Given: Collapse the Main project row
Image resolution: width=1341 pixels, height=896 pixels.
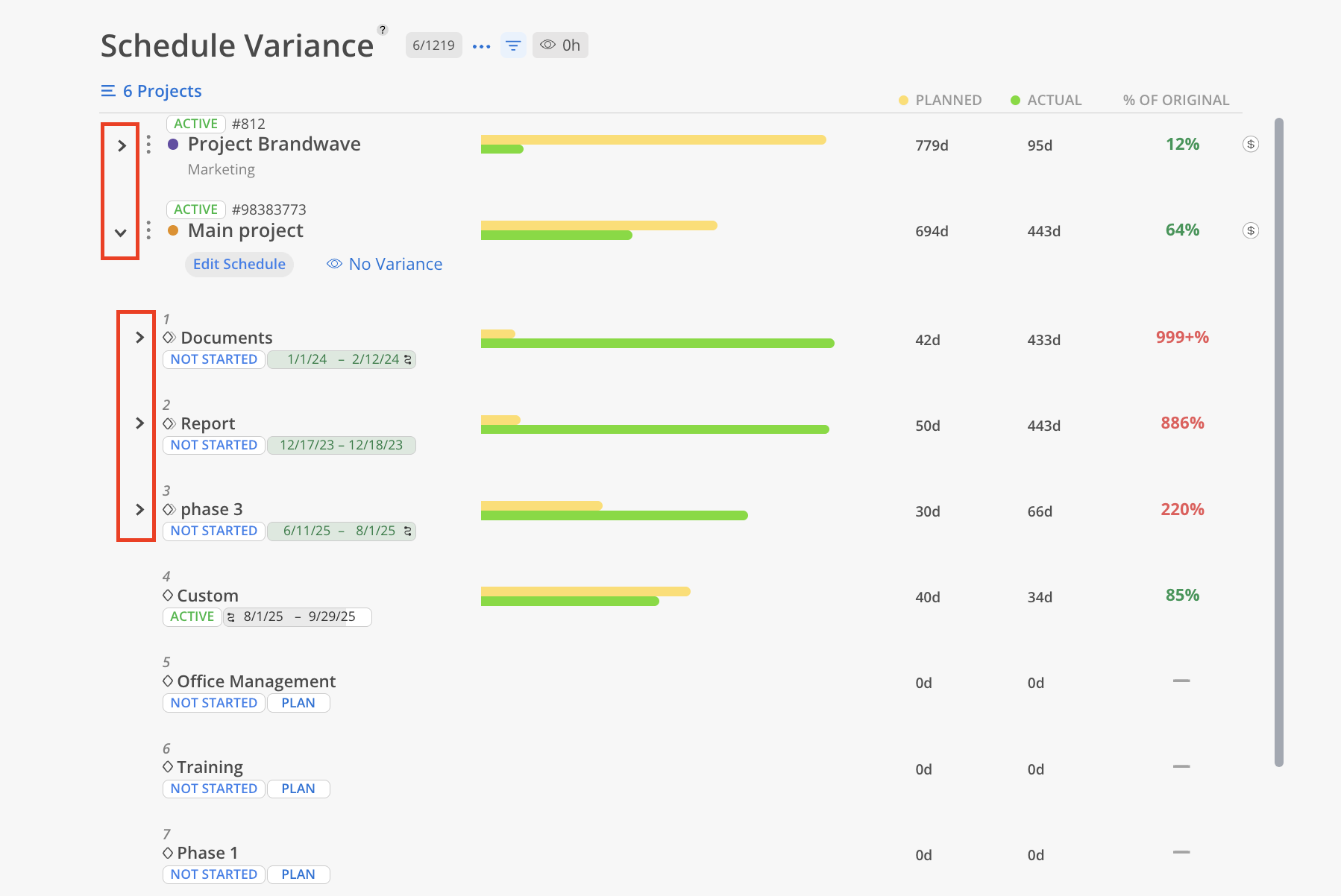Looking at the screenshot, I should pos(121,233).
